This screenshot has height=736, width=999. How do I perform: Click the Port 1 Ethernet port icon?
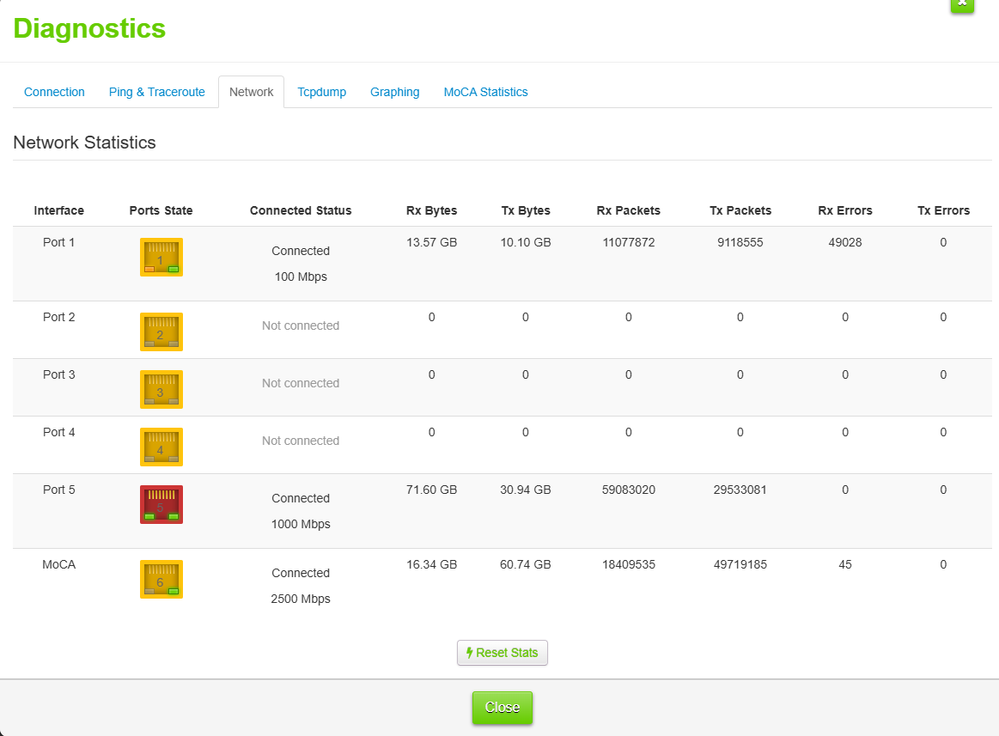[x=161, y=258]
